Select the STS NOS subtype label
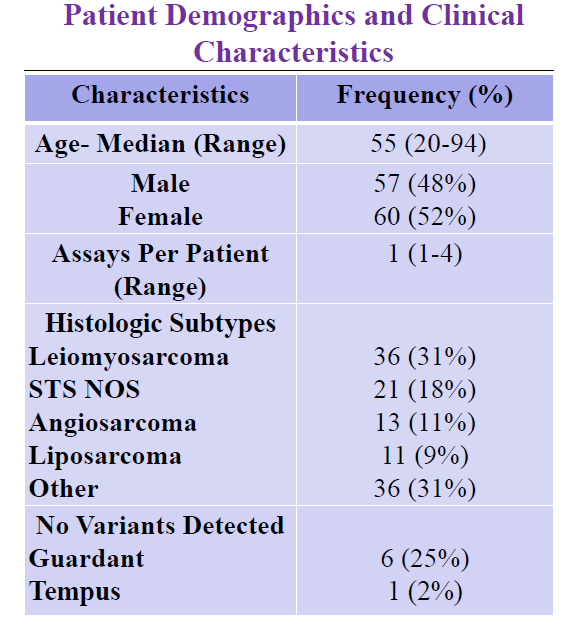 [x=84, y=389]
